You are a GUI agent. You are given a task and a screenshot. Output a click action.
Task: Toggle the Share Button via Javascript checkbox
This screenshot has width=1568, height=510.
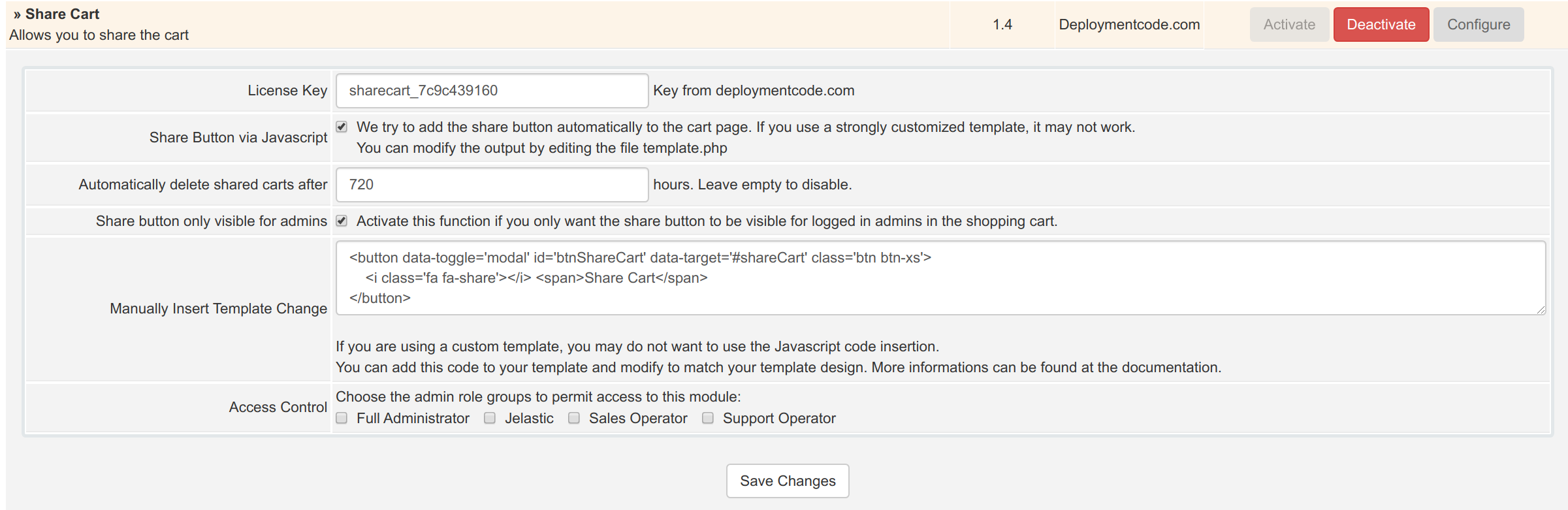click(x=342, y=127)
